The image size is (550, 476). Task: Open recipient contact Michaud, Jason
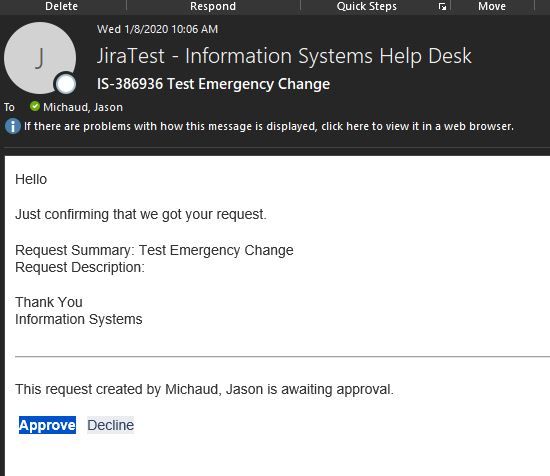click(x=83, y=107)
